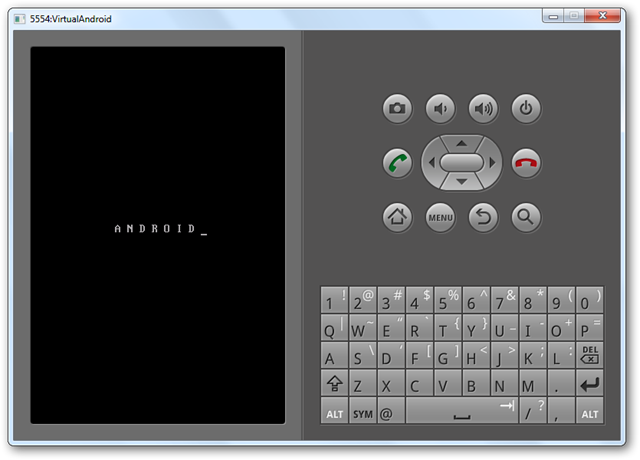Click the space bar key
This screenshot has width=640, height=460.
[x=462, y=410]
